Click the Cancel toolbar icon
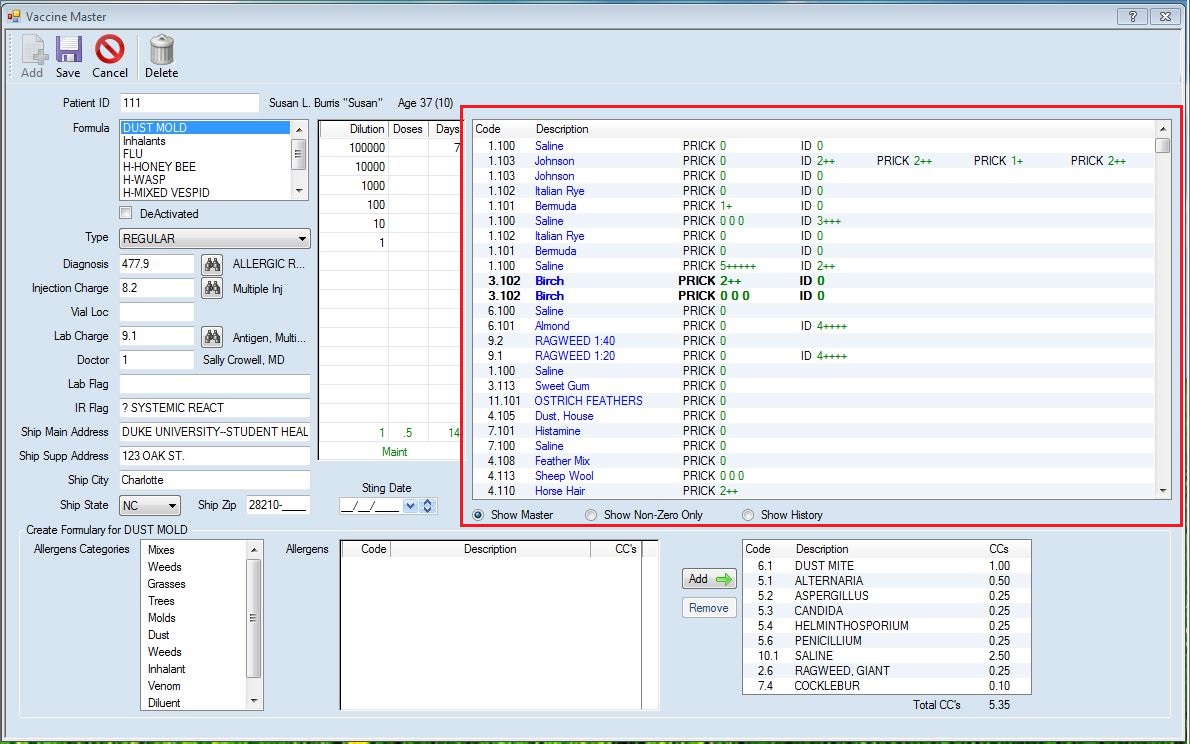The image size is (1190, 744). click(x=110, y=50)
